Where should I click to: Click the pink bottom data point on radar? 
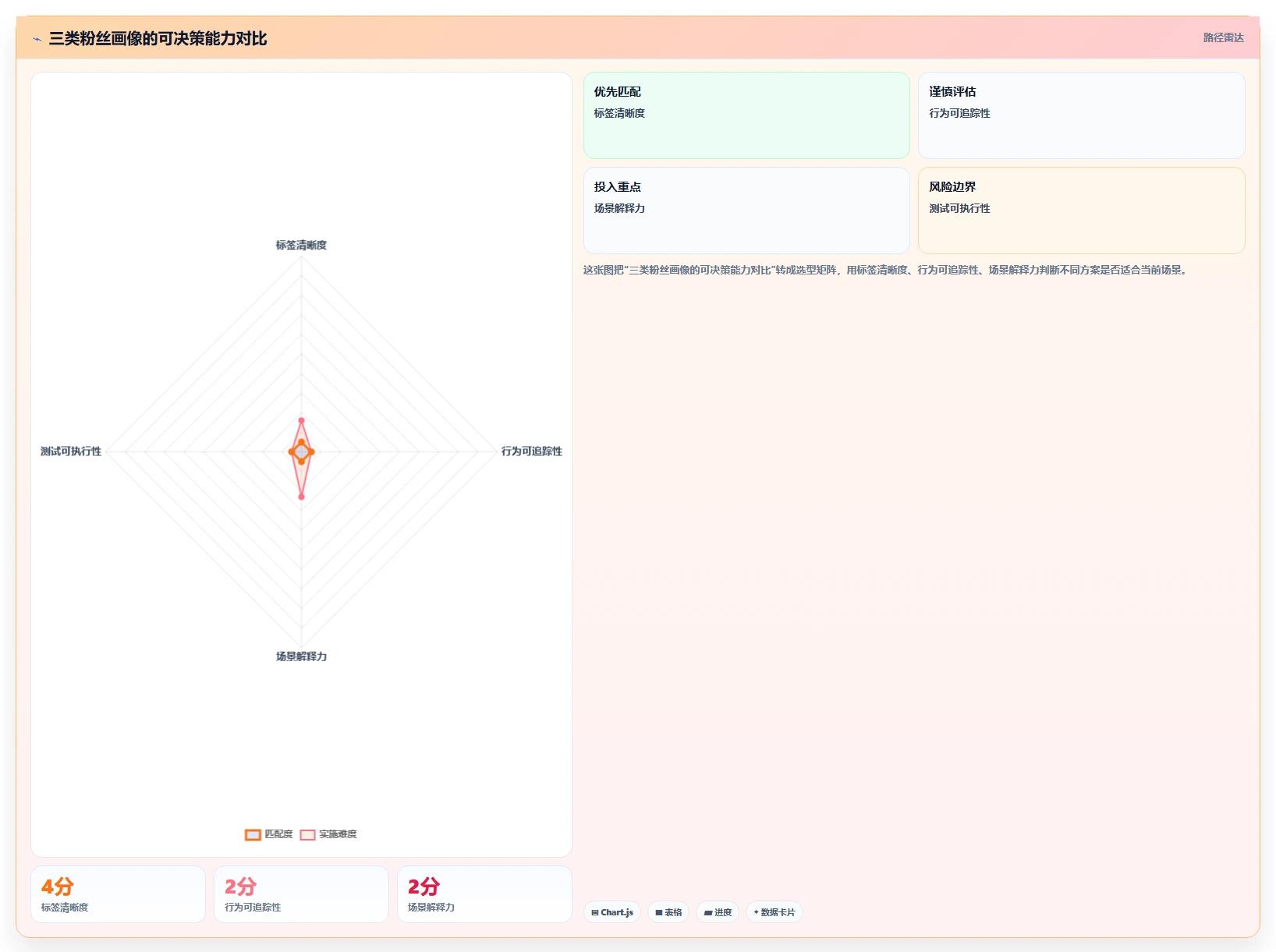click(301, 497)
